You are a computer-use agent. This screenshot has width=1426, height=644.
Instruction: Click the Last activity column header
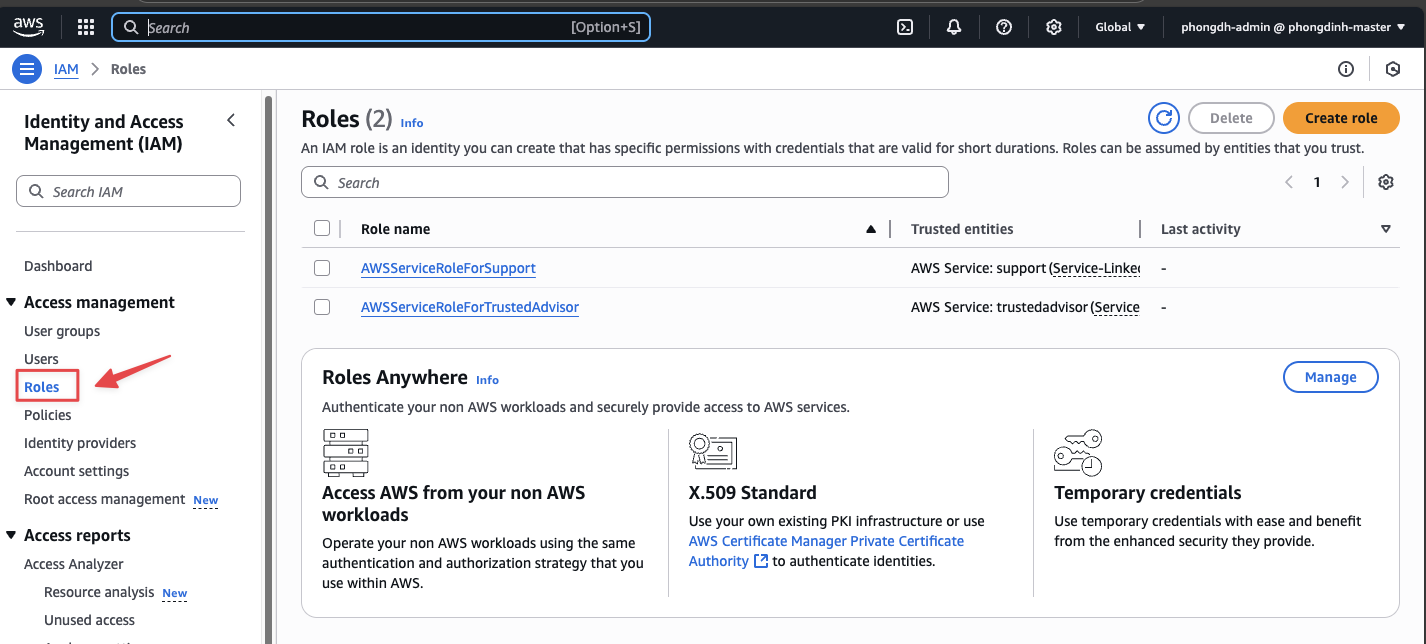click(x=1200, y=229)
